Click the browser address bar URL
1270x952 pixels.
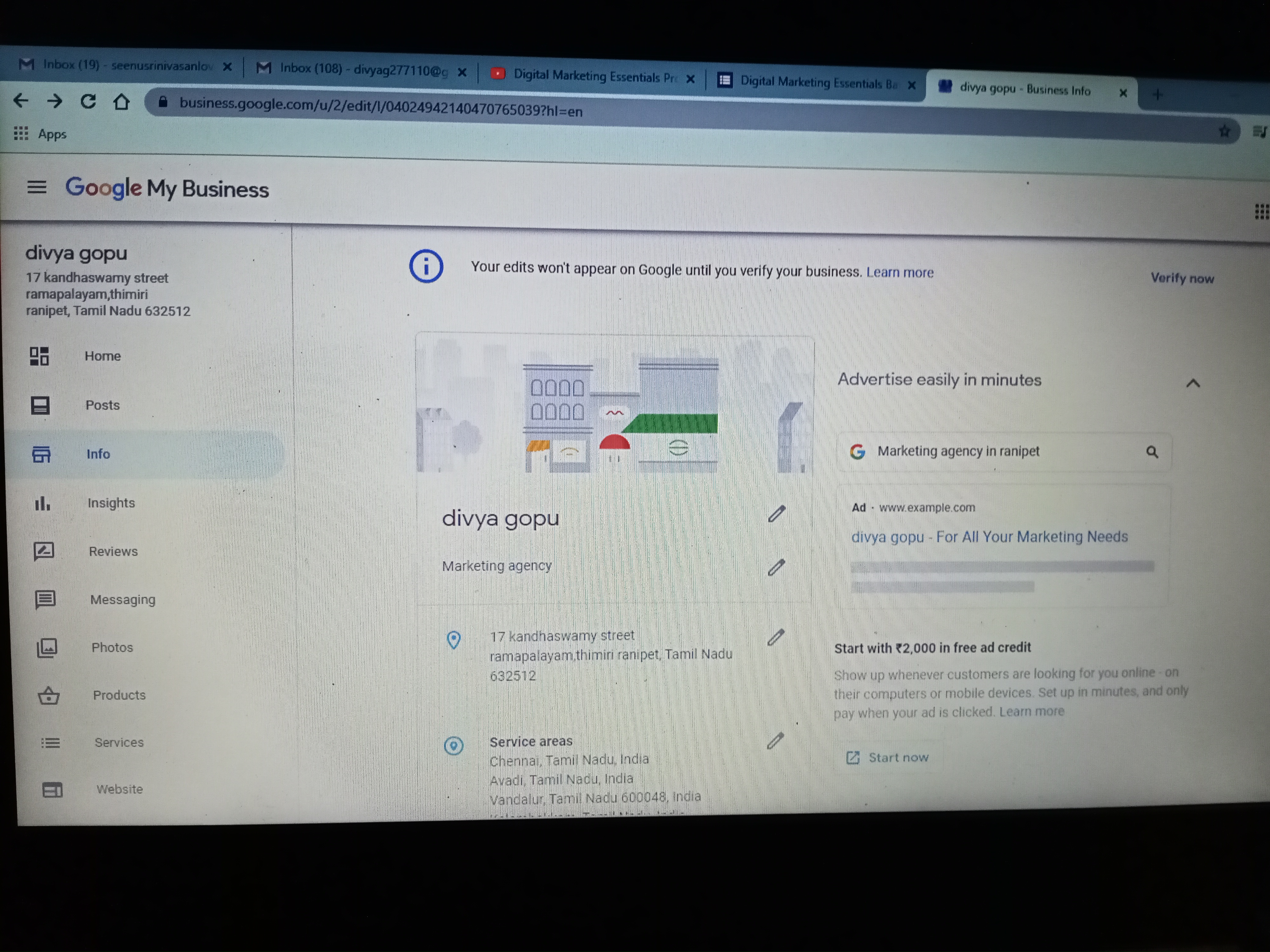(381, 108)
